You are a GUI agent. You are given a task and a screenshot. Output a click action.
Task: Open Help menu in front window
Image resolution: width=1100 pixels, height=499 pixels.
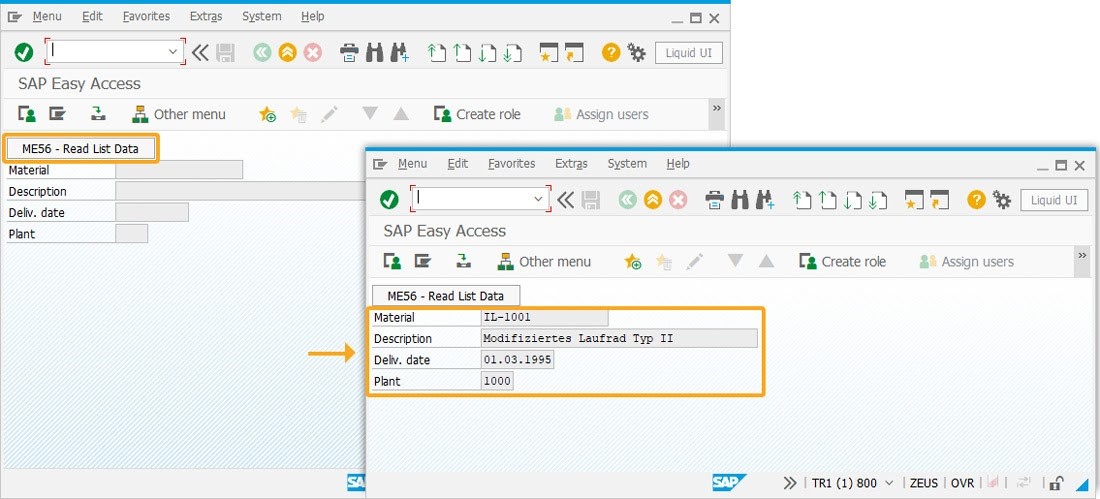678,164
